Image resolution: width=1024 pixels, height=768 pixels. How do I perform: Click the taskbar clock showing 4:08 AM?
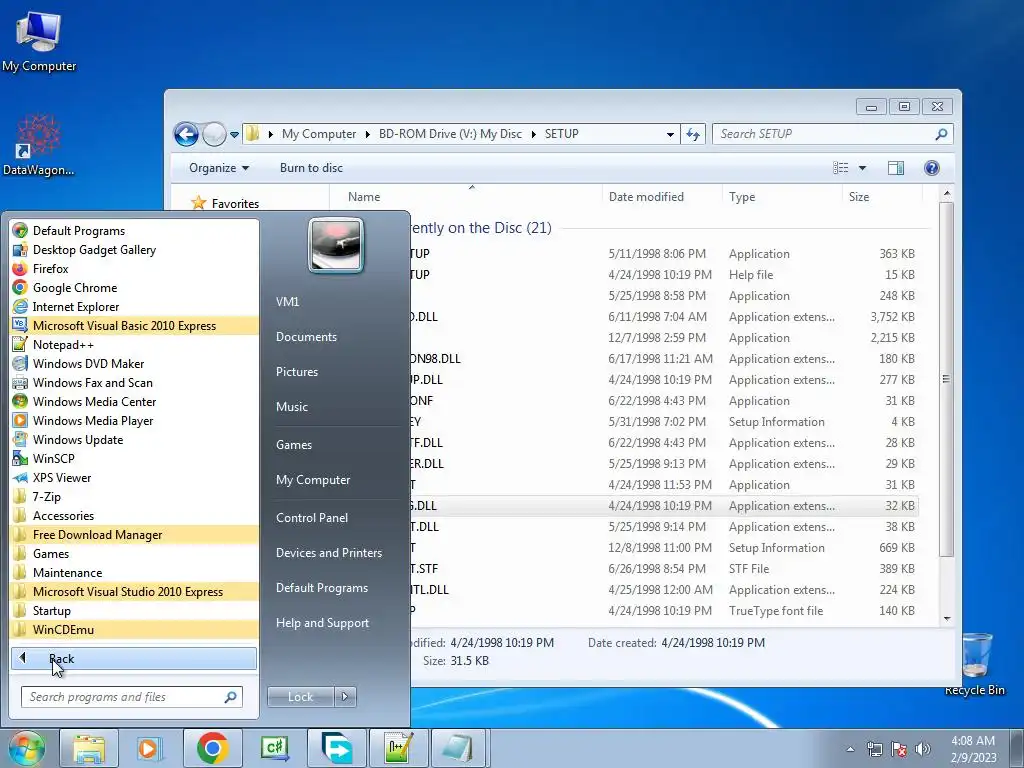[x=973, y=749]
